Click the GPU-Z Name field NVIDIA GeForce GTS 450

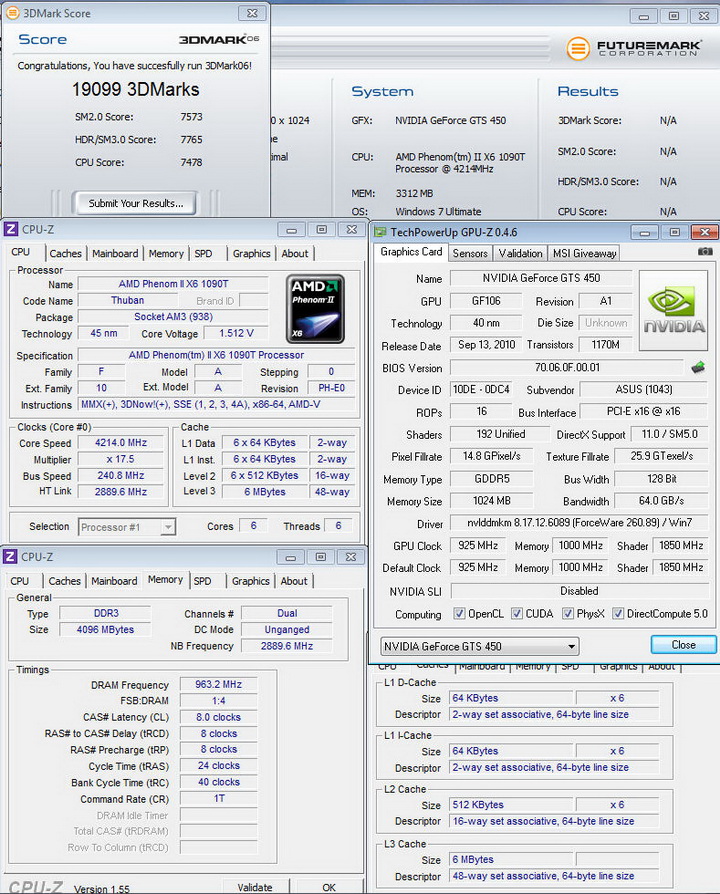tap(541, 278)
